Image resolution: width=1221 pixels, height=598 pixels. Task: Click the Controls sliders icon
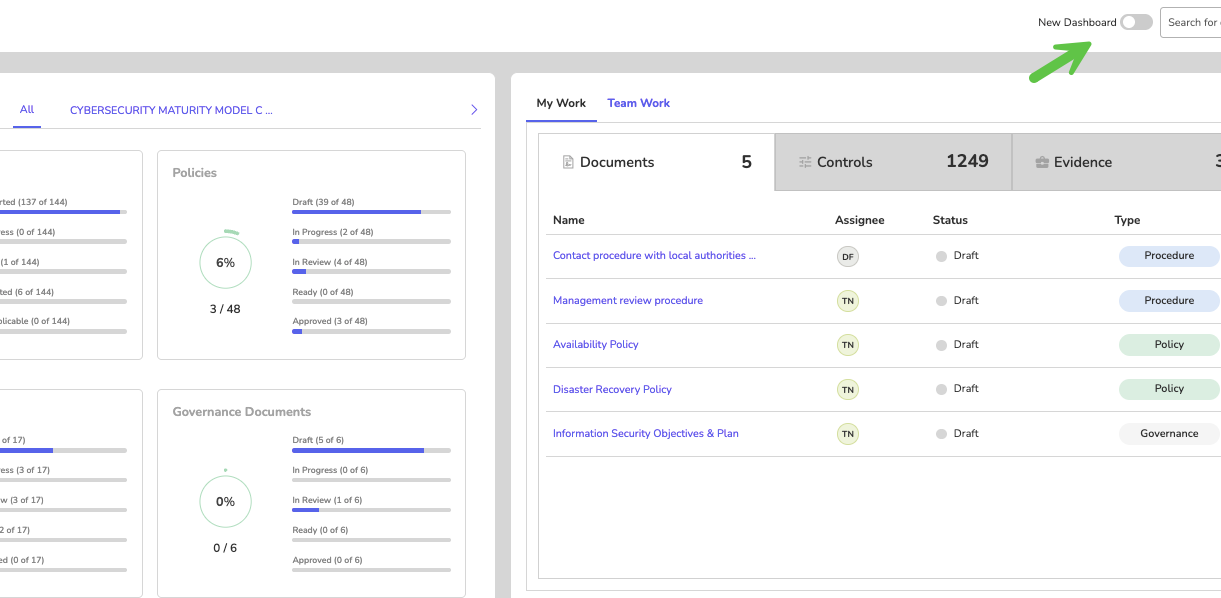pos(805,162)
